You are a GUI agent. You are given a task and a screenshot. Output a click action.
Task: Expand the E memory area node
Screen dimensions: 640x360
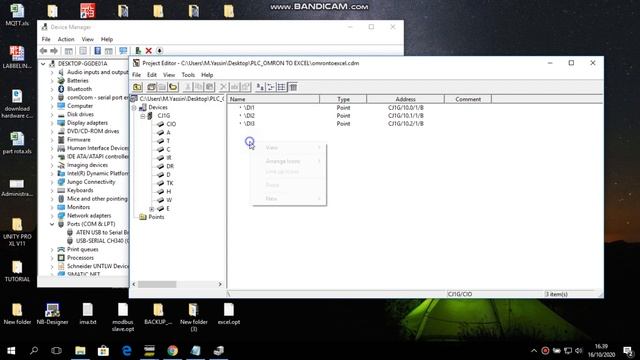(x=151, y=209)
